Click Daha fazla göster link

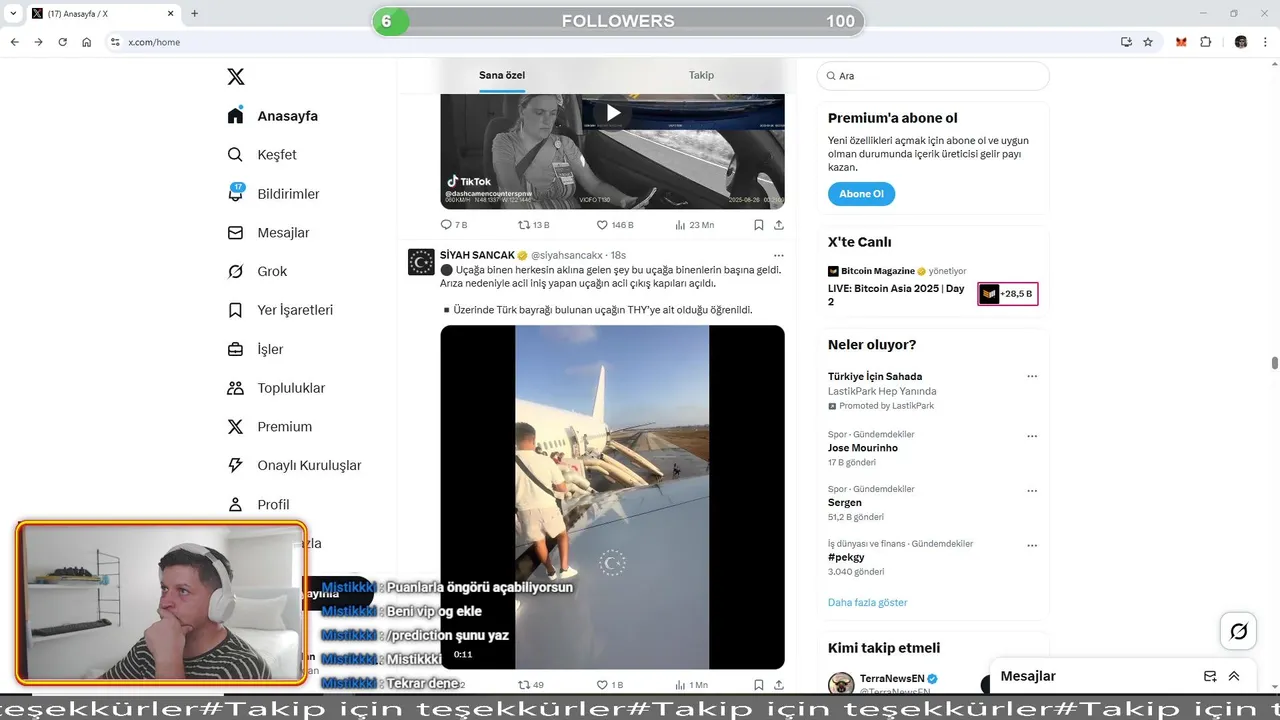868,603
